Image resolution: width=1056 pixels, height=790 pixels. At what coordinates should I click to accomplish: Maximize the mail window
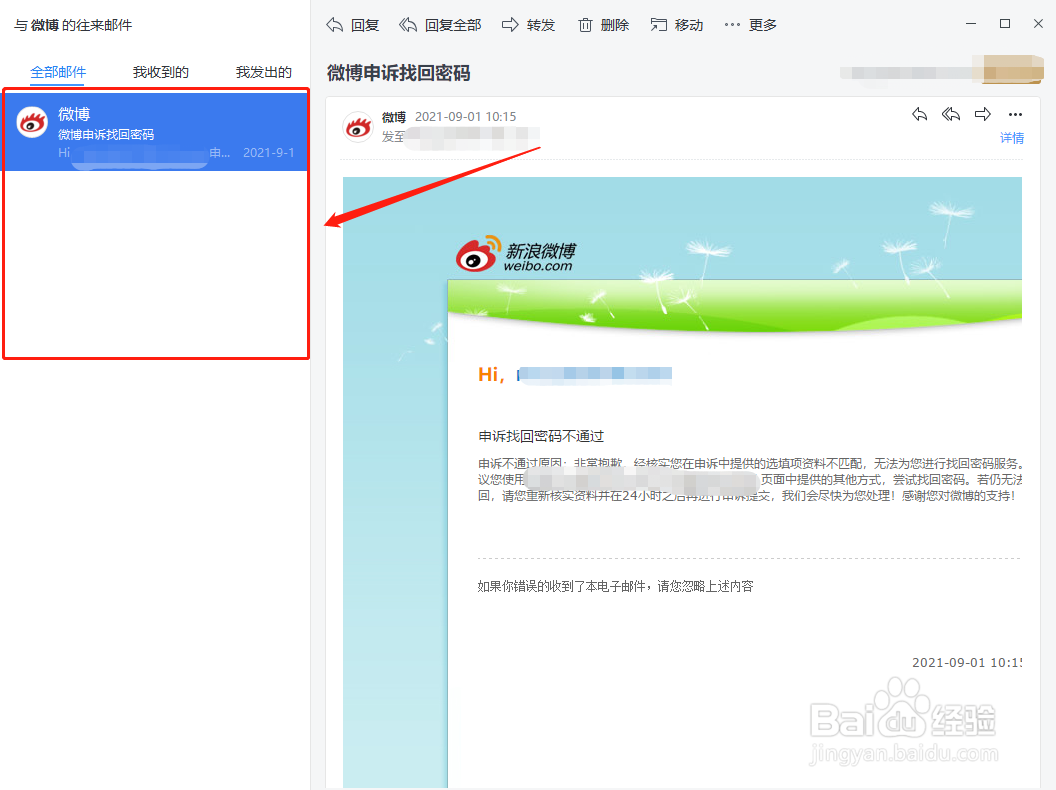(1005, 24)
